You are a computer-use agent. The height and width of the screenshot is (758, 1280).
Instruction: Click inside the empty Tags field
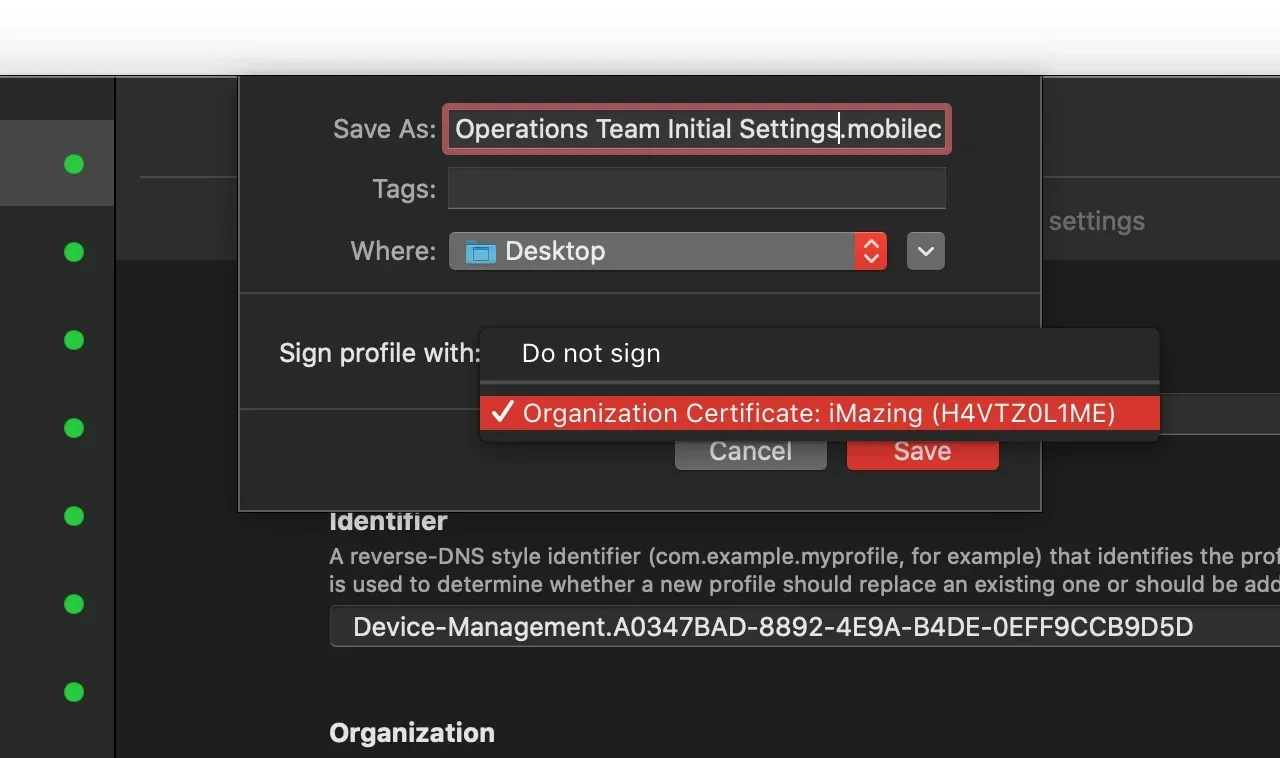[696, 188]
